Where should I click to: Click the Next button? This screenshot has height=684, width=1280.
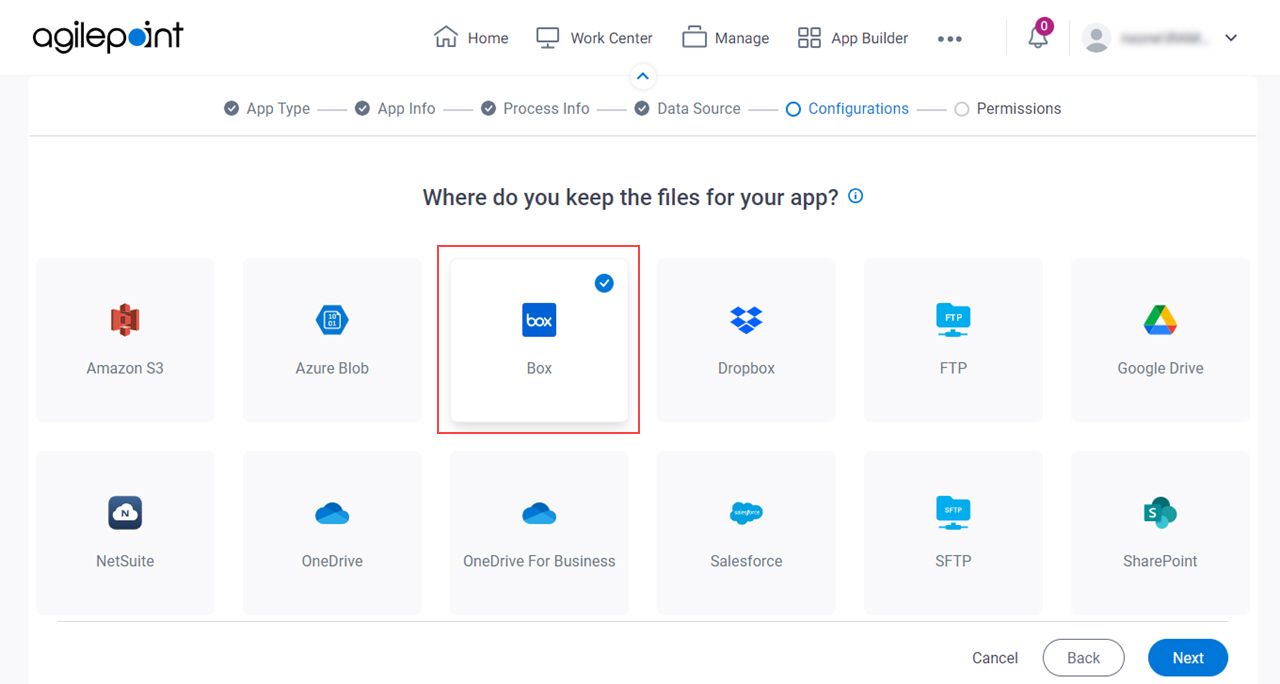[1188, 658]
